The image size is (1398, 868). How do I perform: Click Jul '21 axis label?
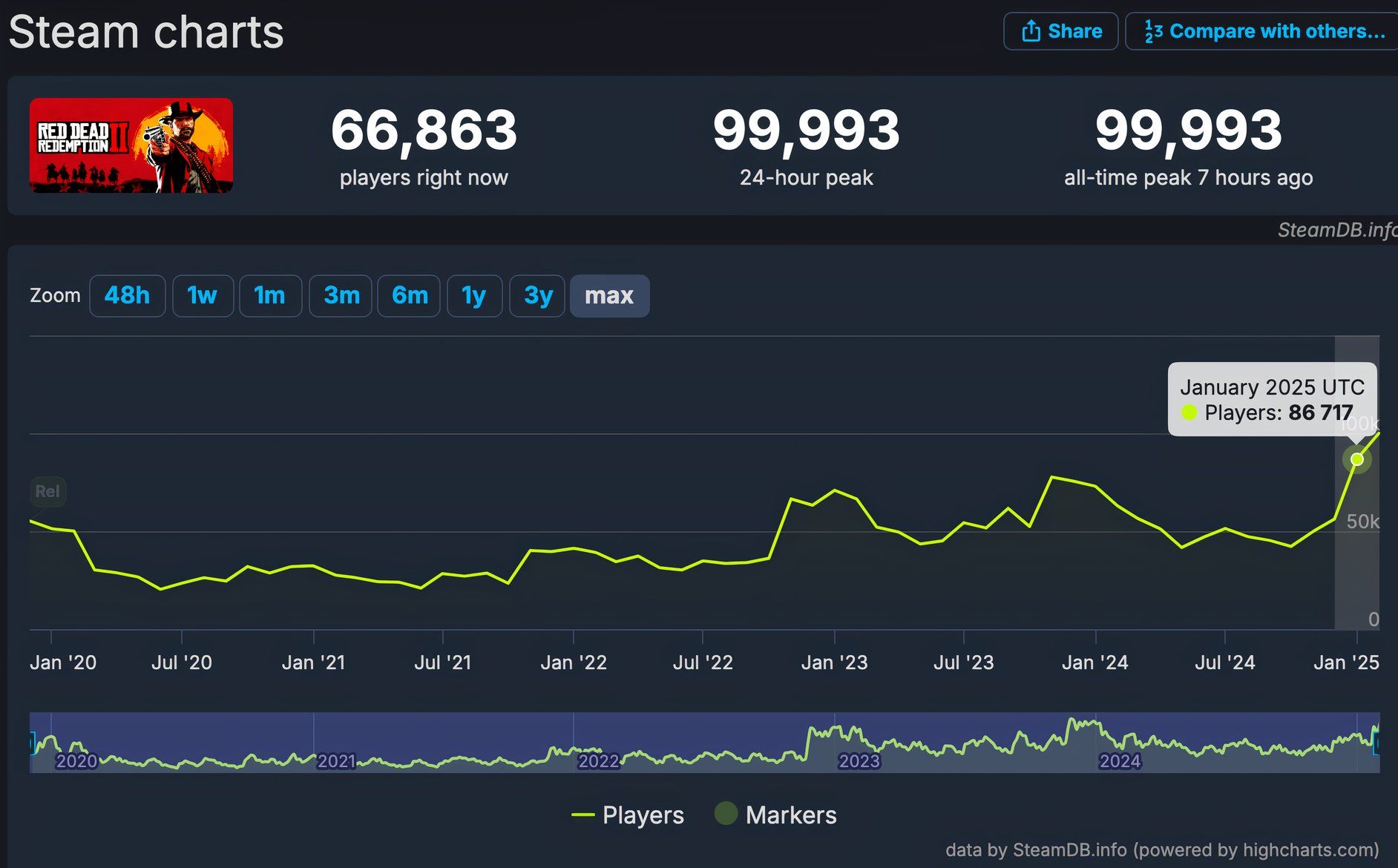point(443,662)
